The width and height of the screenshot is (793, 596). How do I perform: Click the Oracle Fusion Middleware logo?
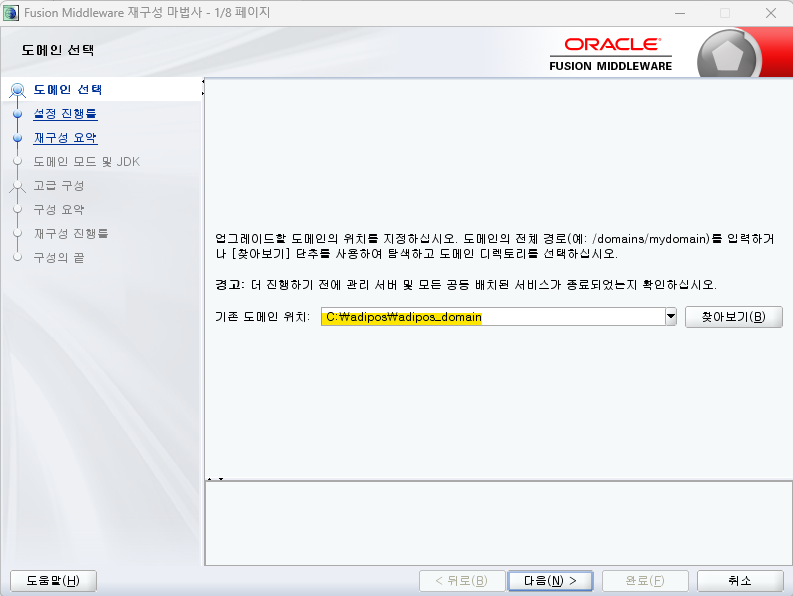610,54
